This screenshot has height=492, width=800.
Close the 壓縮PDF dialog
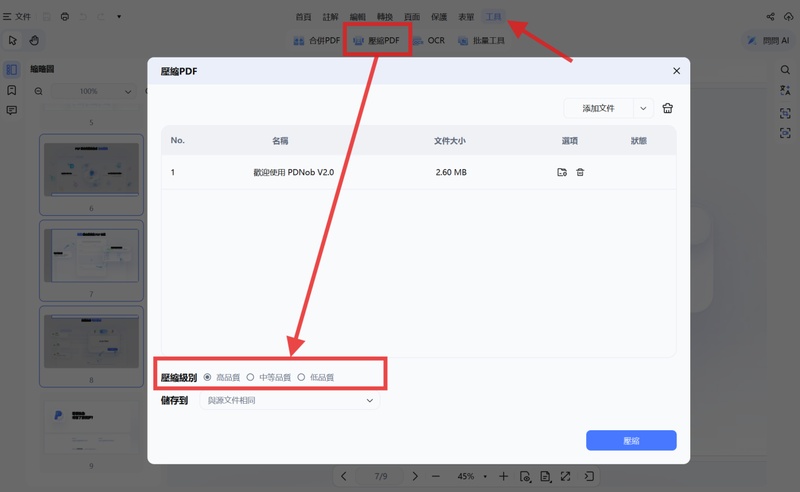point(677,71)
